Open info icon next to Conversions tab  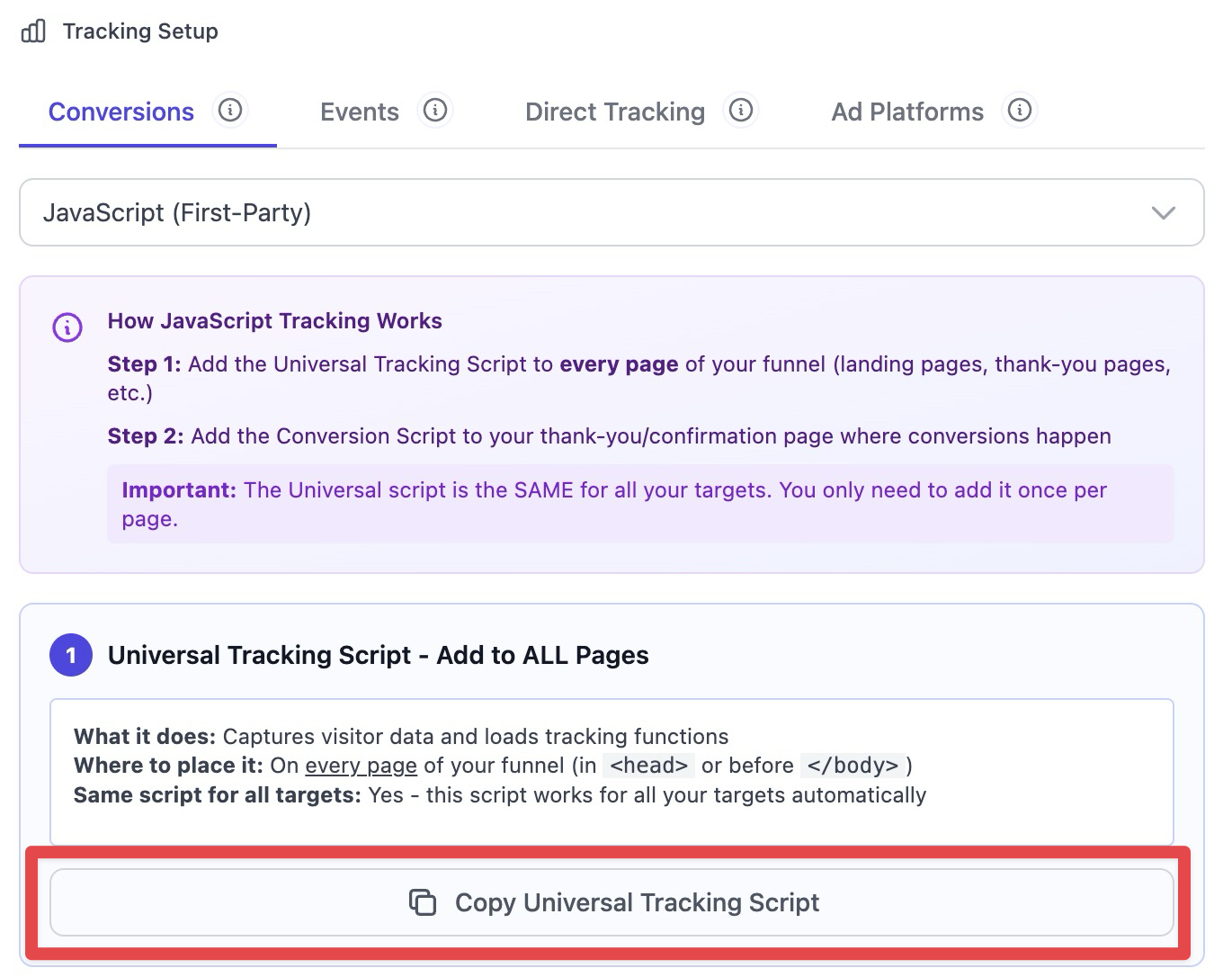click(230, 110)
